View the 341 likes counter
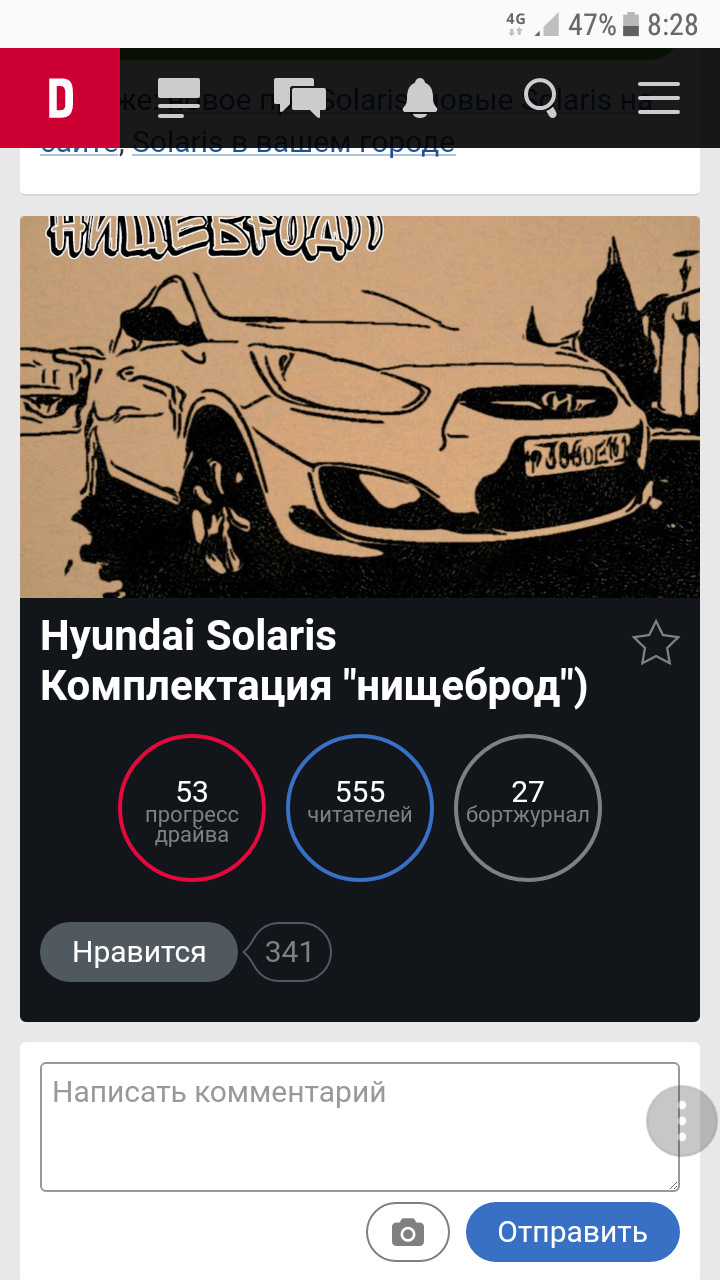This screenshot has width=720, height=1280. click(x=289, y=952)
